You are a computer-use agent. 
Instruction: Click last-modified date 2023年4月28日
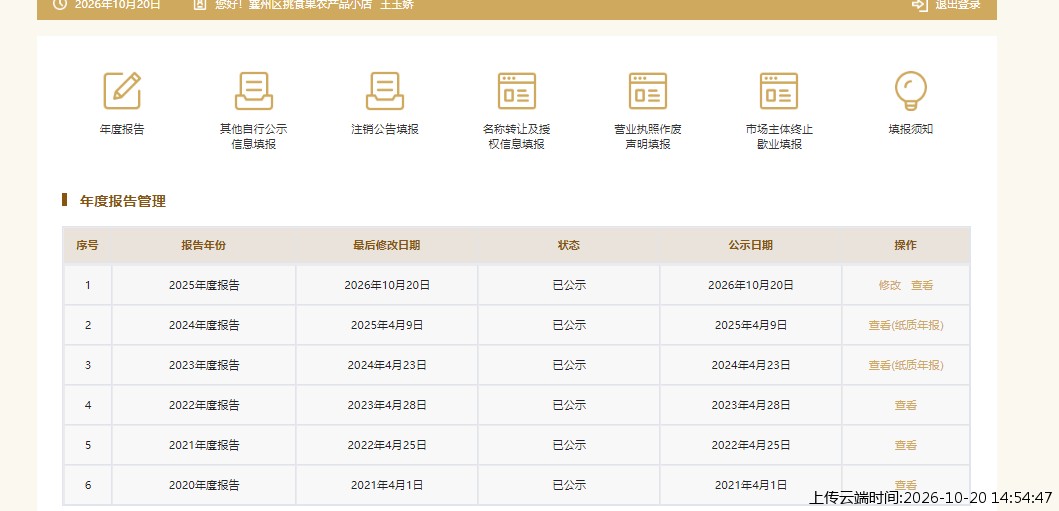pyautogui.click(x=387, y=405)
